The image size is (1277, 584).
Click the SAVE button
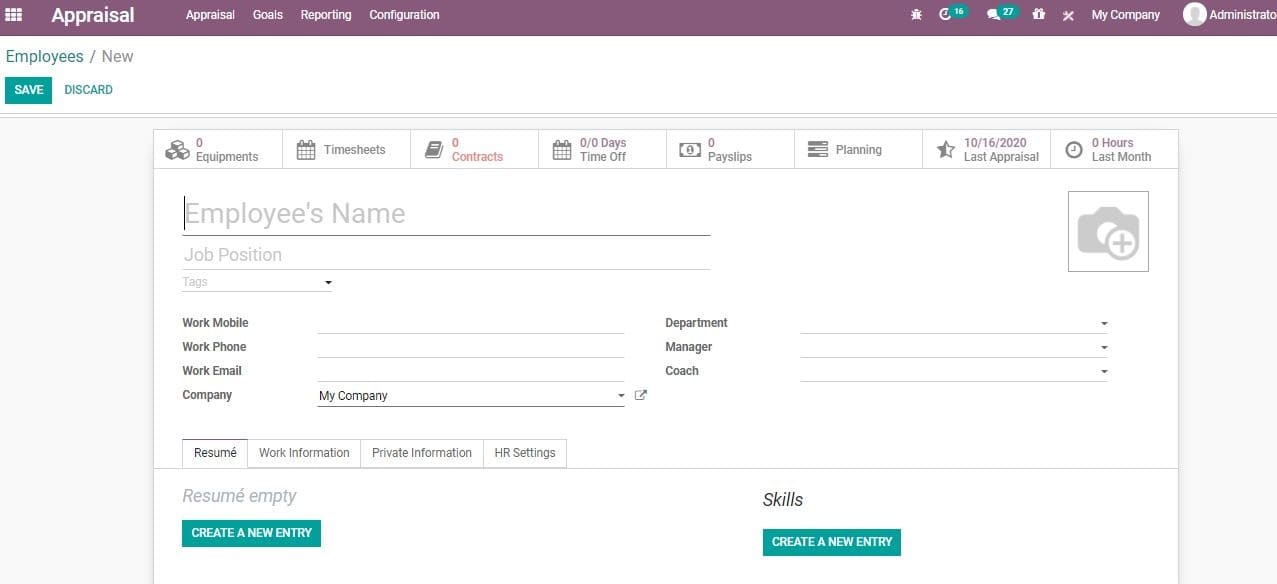29,90
